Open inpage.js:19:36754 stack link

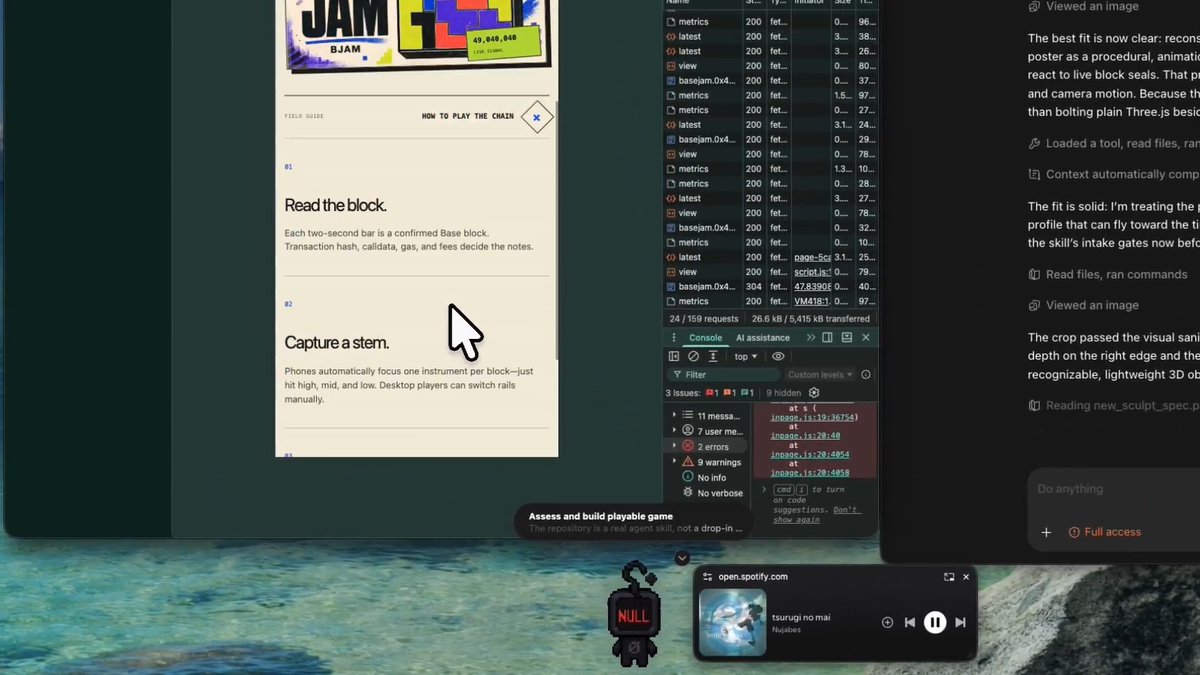[x=811, y=417]
